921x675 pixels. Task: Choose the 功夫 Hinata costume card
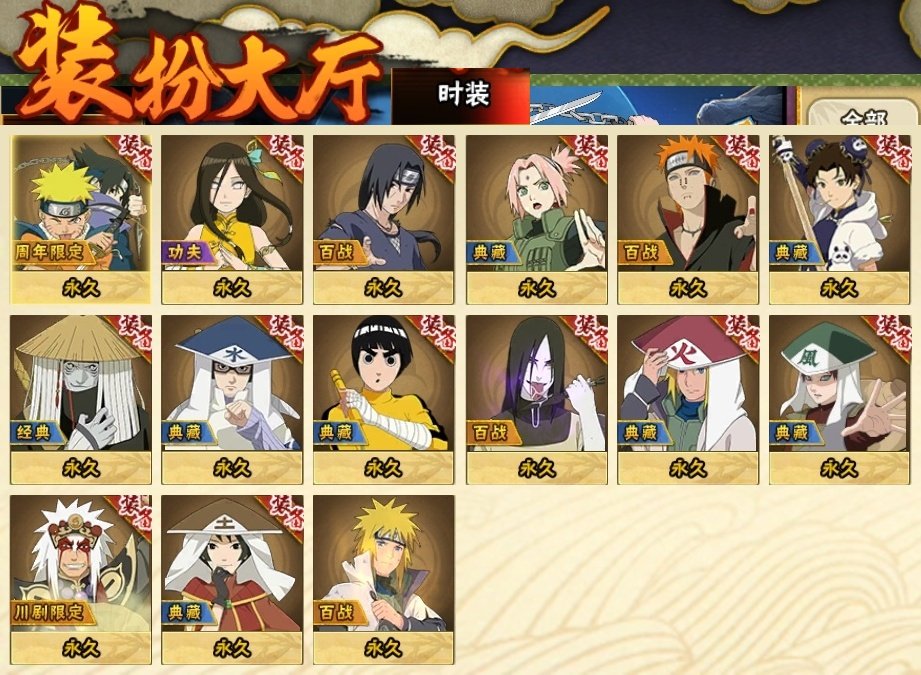coord(232,220)
